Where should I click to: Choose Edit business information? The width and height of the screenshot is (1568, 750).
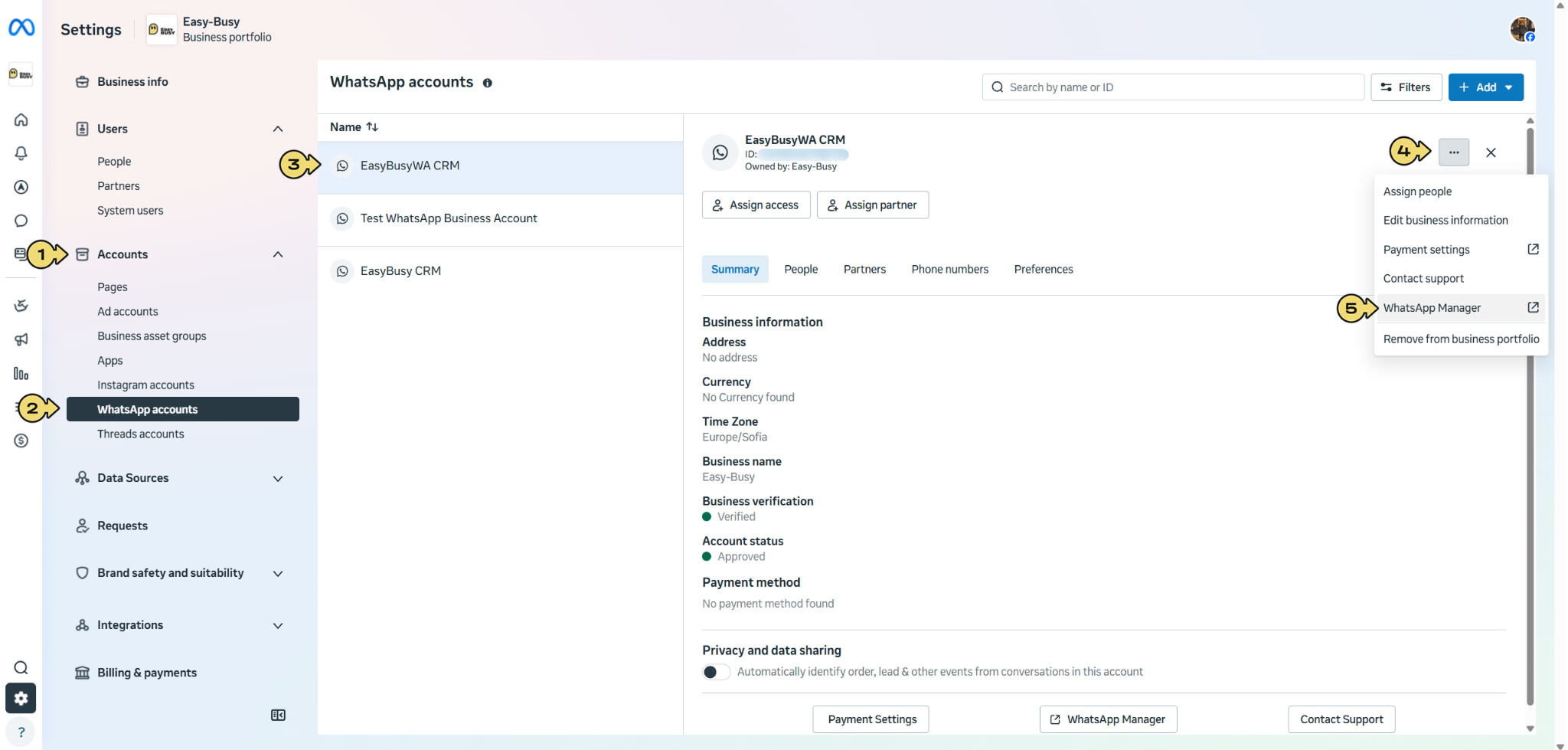[1460, 220]
